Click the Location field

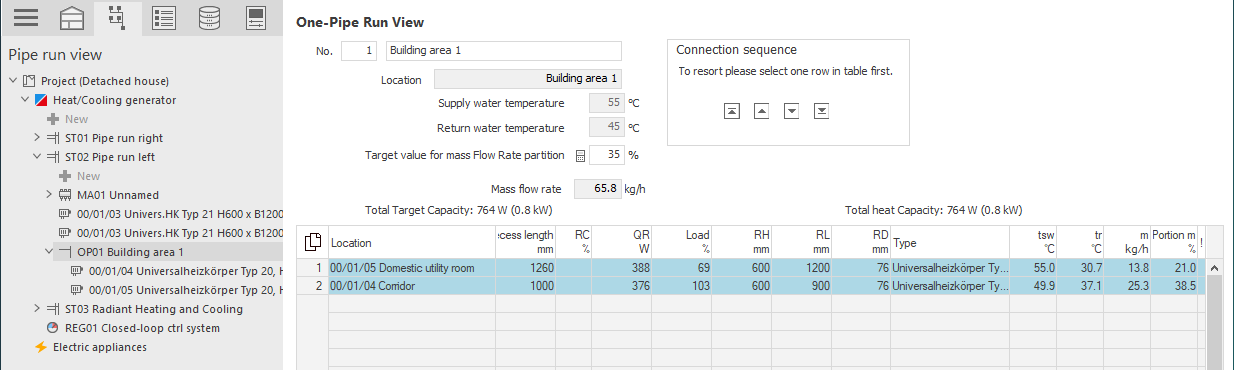tap(528, 78)
